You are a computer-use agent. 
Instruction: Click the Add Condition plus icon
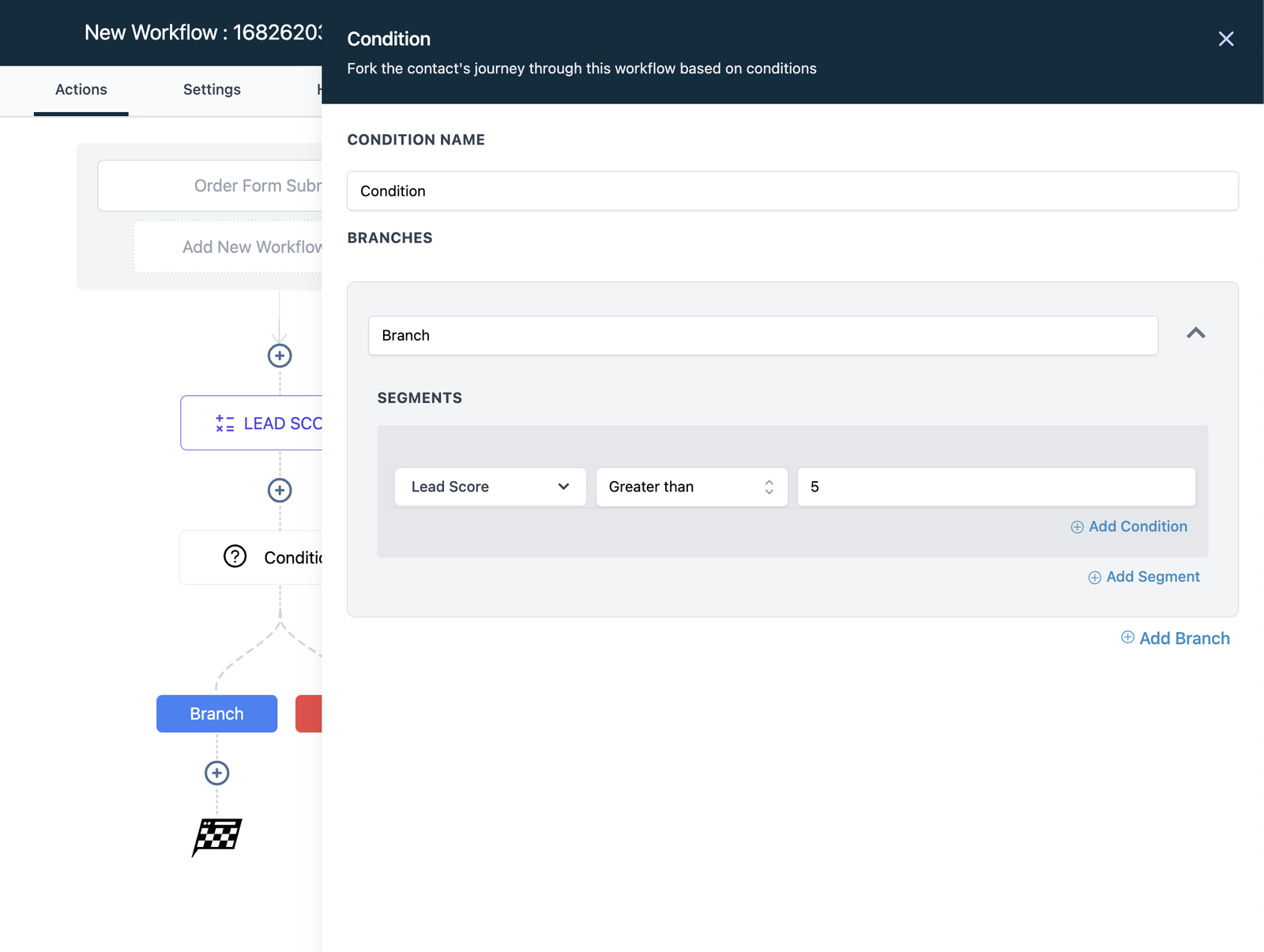[1077, 527]
